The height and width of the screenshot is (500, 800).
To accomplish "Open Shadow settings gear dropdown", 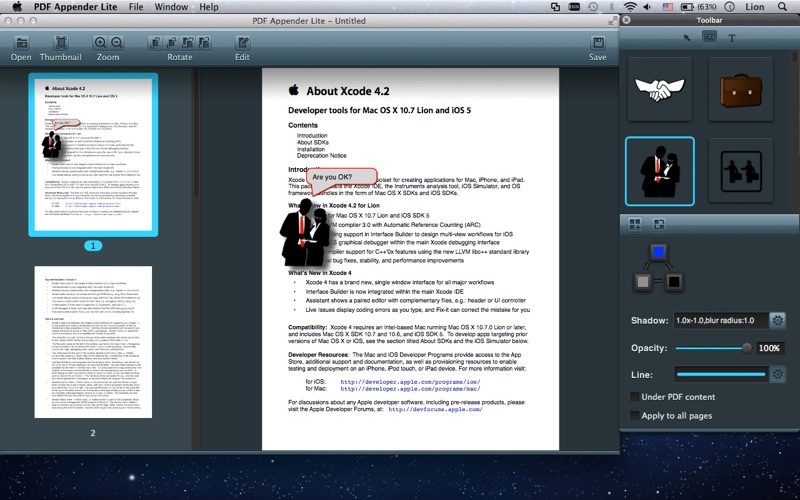I will point(777,320).
